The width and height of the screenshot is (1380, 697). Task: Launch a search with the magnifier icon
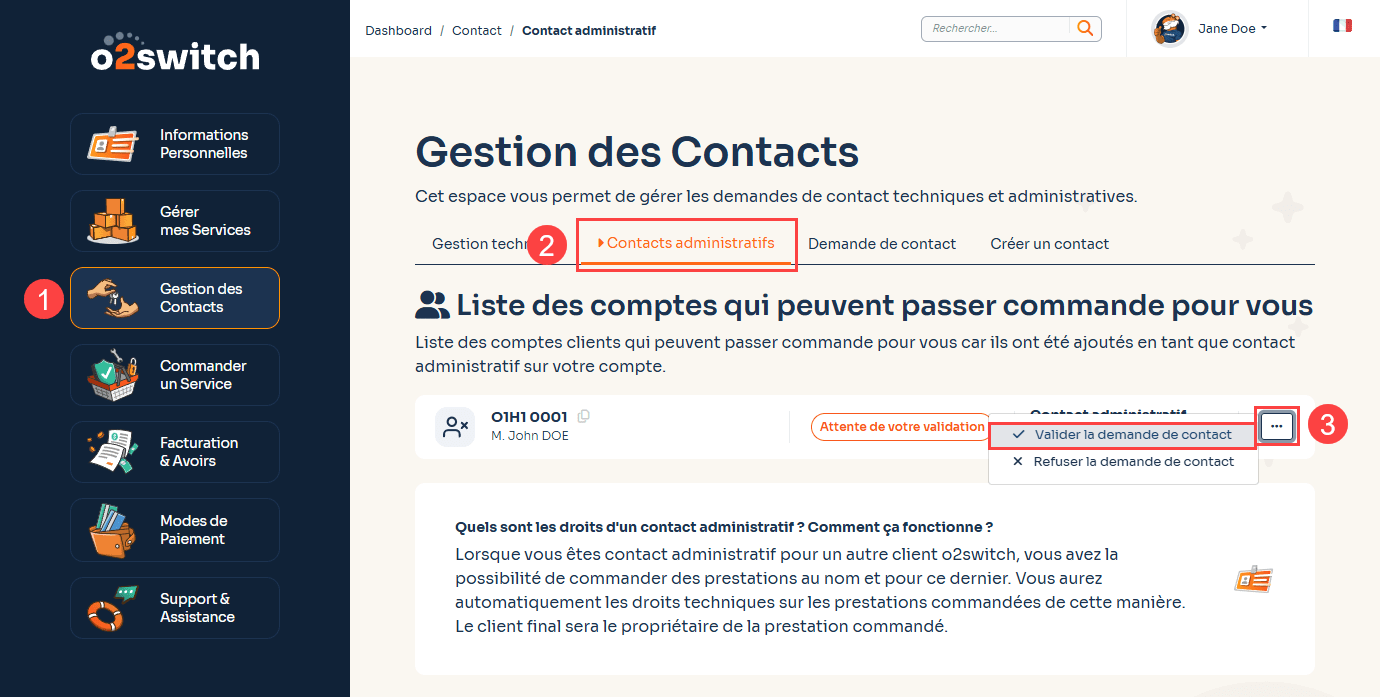1085,29
